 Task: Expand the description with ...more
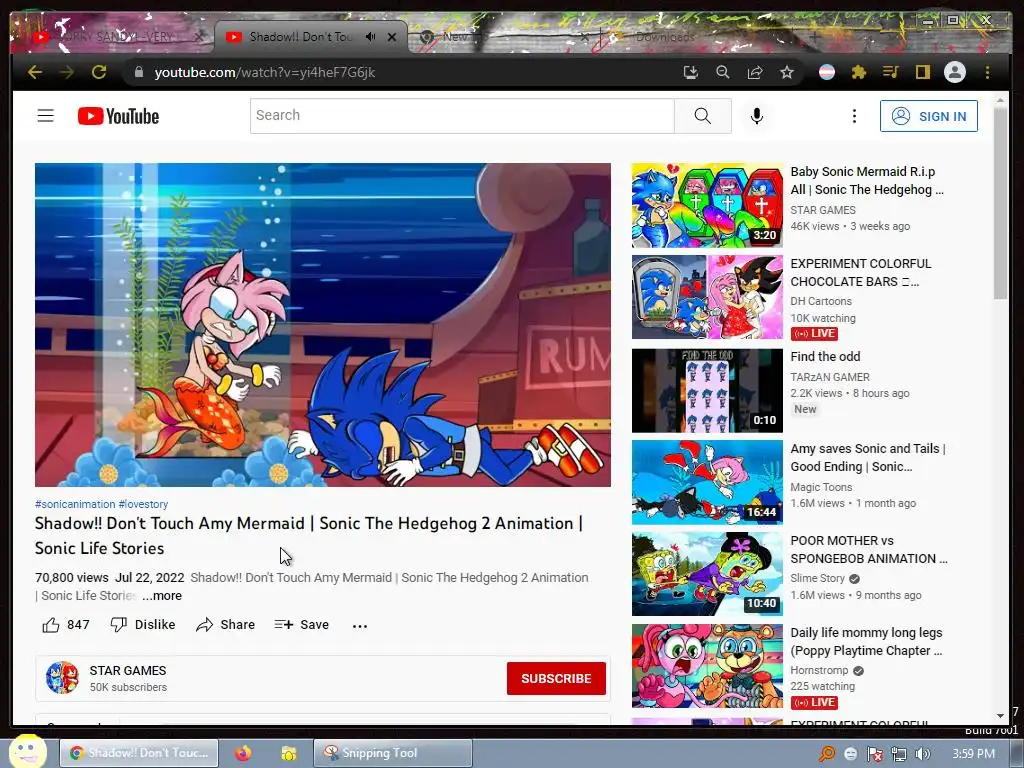pos(162,596)
